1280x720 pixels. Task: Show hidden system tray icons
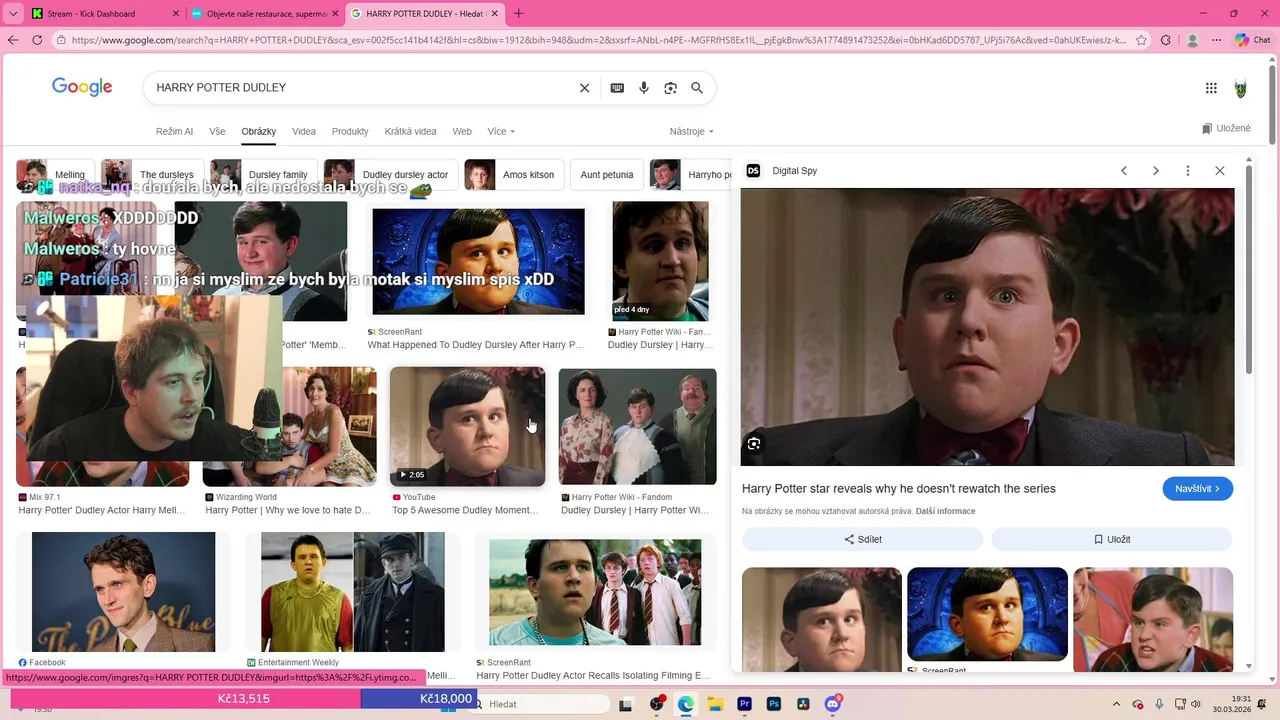click(1116, 704)
